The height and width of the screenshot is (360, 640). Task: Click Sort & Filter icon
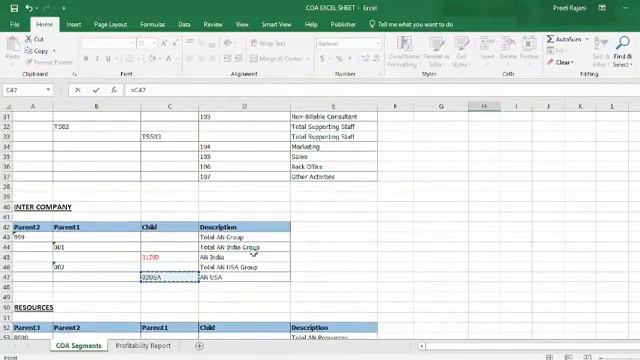click(601, 43)
